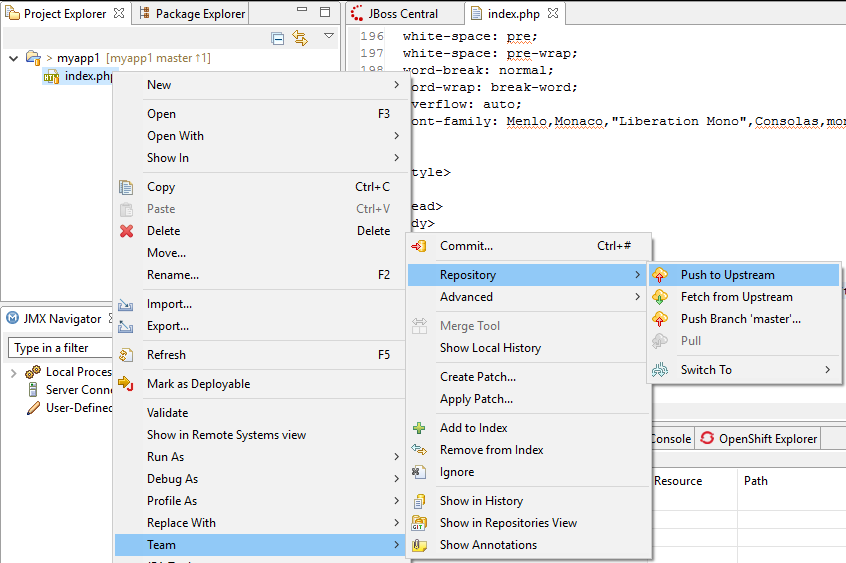Image resolution: width=846 pixels, height=563 pixels.
Task: Minimize the Project Explorer panel
Action: coord(302,10)
